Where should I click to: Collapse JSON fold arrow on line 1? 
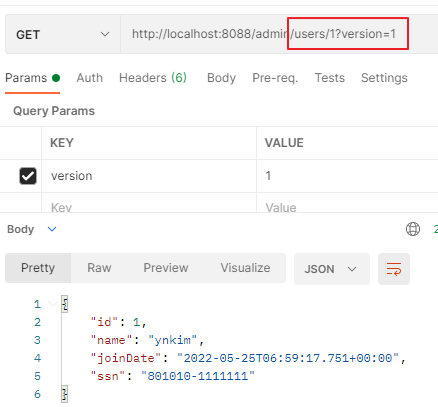click(x=52, y=304)
